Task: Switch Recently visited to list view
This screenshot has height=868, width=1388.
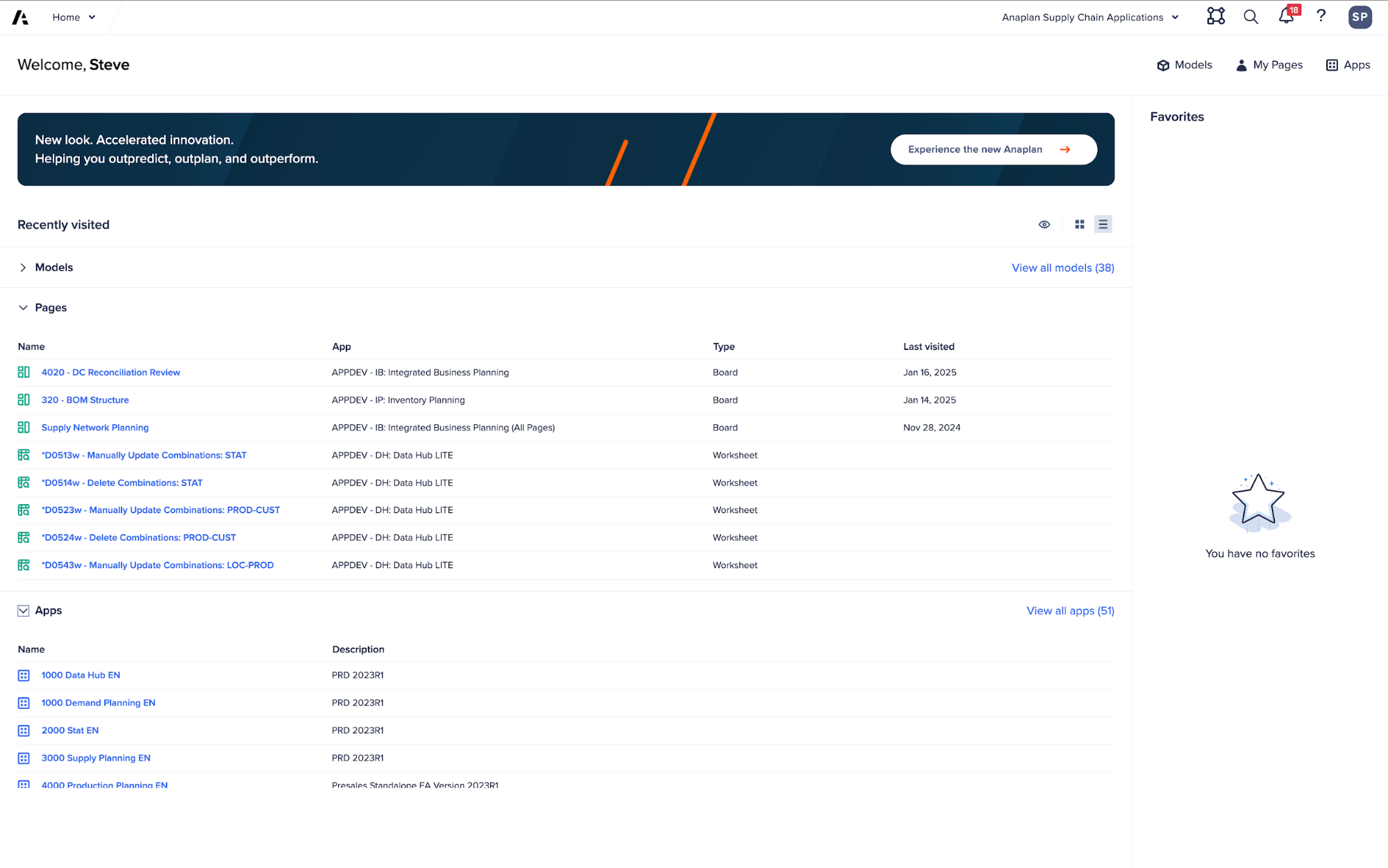Action: click(x=1103, y=224)
